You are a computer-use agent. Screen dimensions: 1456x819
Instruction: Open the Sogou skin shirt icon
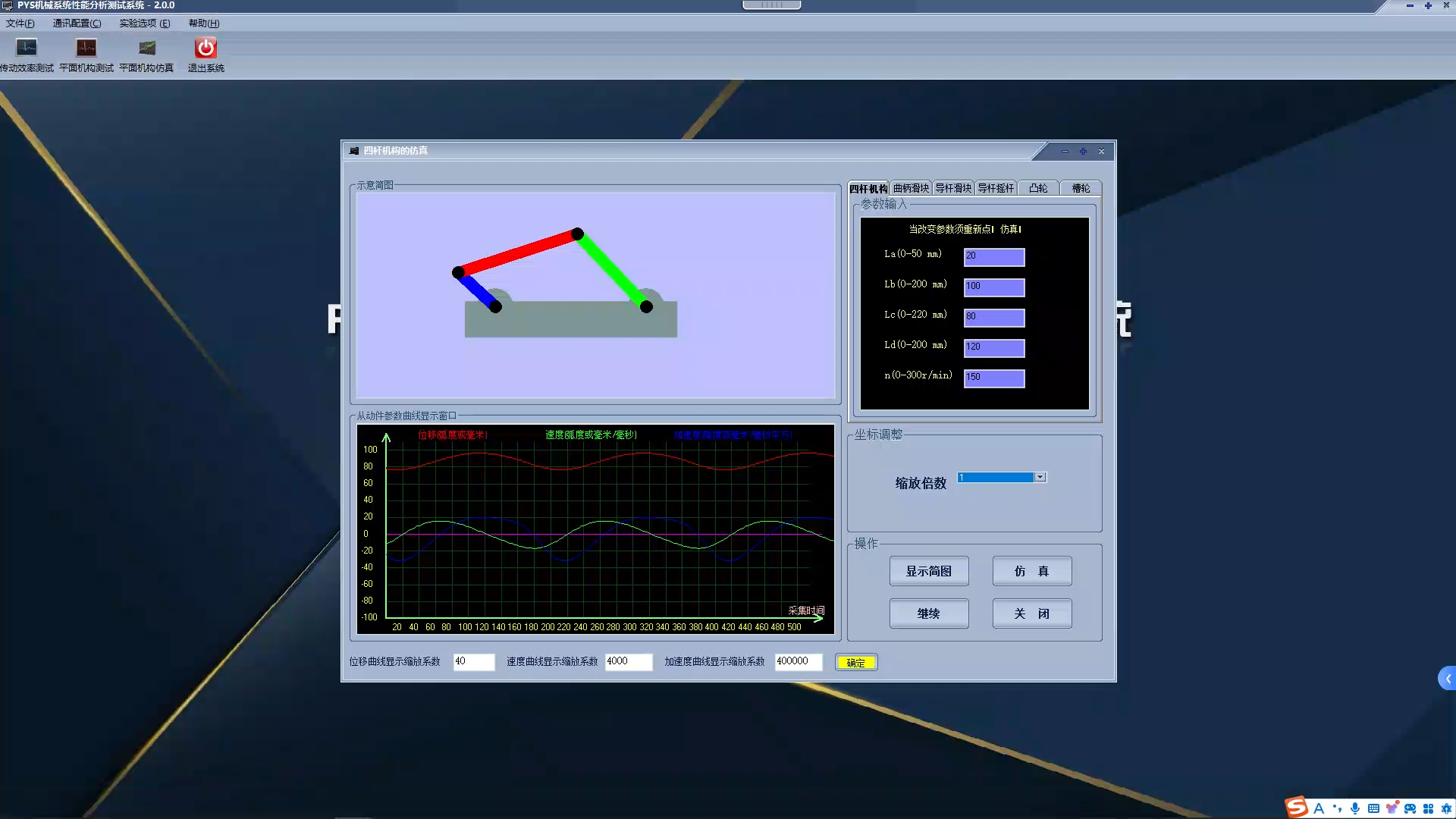pyautogui.click(x=1392, y=808)
